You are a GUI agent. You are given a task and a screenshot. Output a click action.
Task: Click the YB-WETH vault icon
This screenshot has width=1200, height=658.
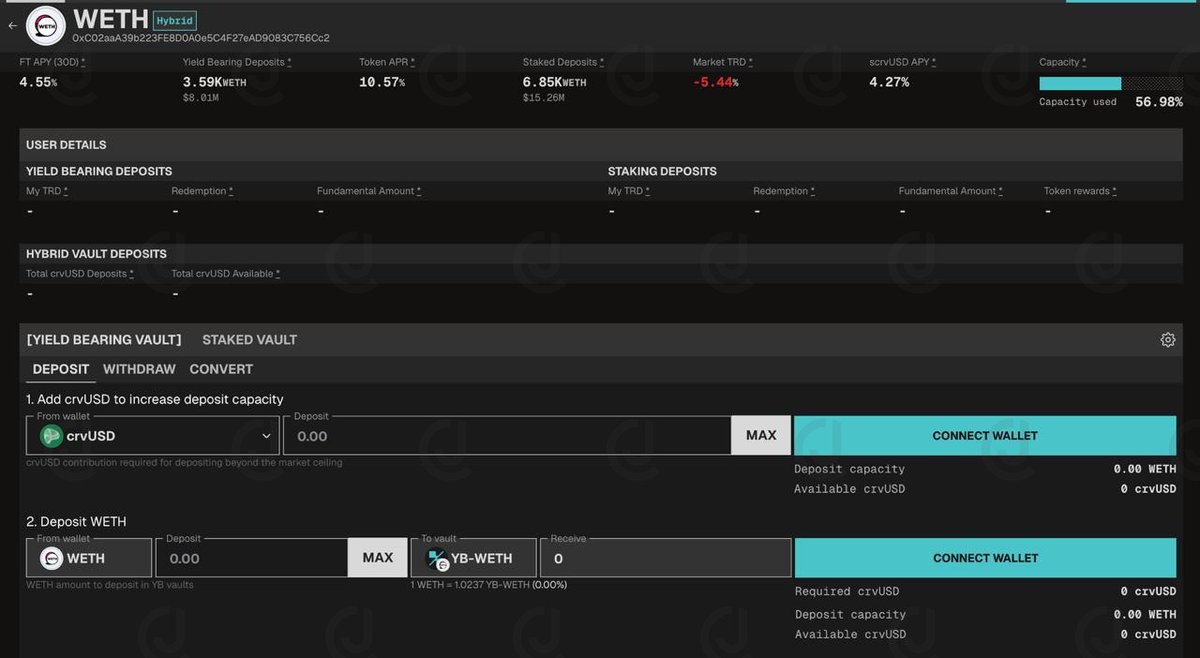438,559
